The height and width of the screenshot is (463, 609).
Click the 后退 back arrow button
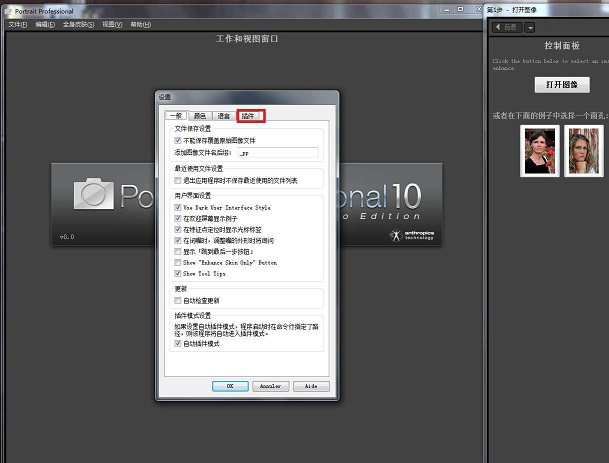pyautogui.click(x=506, y=27)
